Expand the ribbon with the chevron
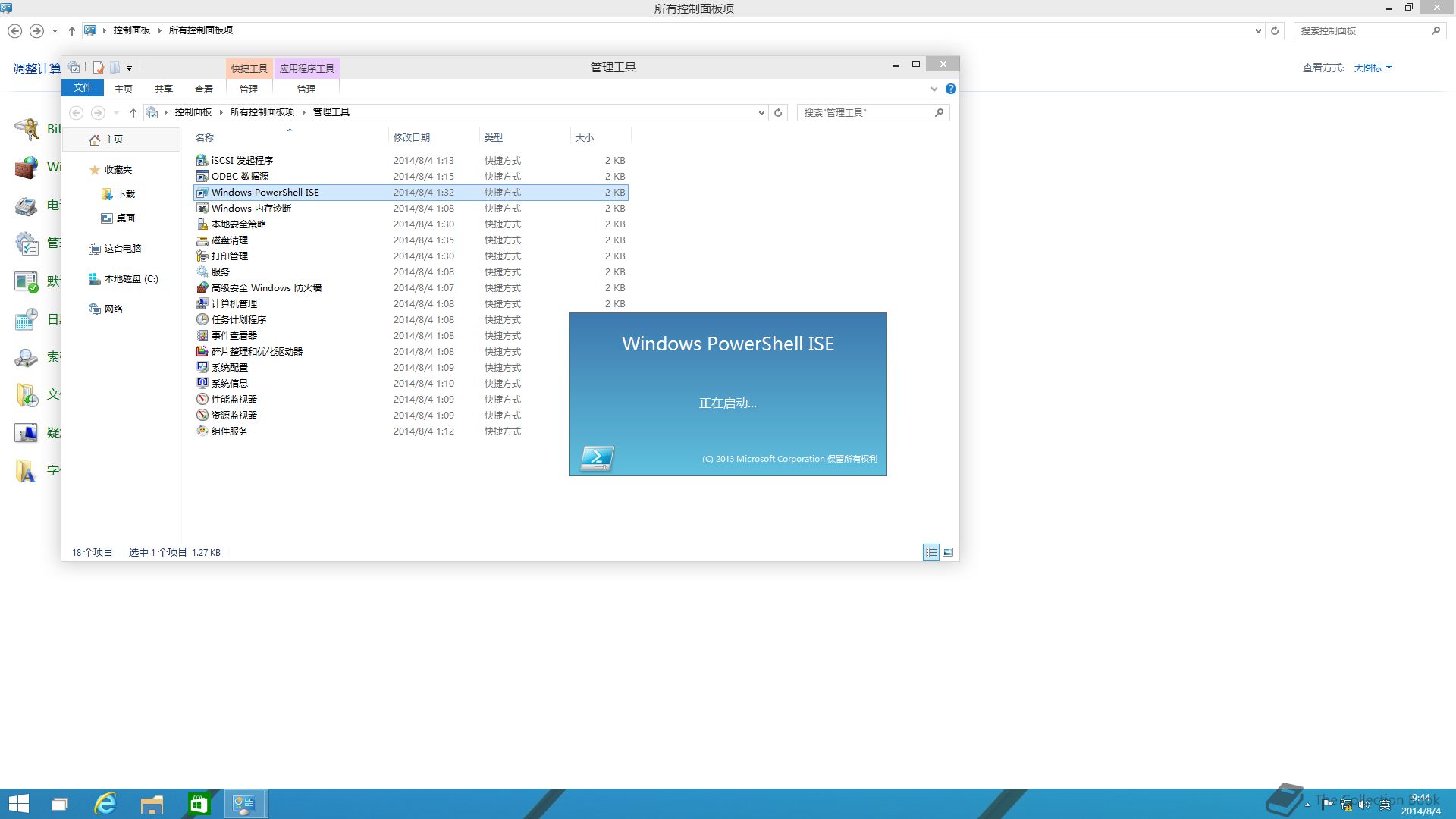Screen dimensions: 1456x819 934,89
